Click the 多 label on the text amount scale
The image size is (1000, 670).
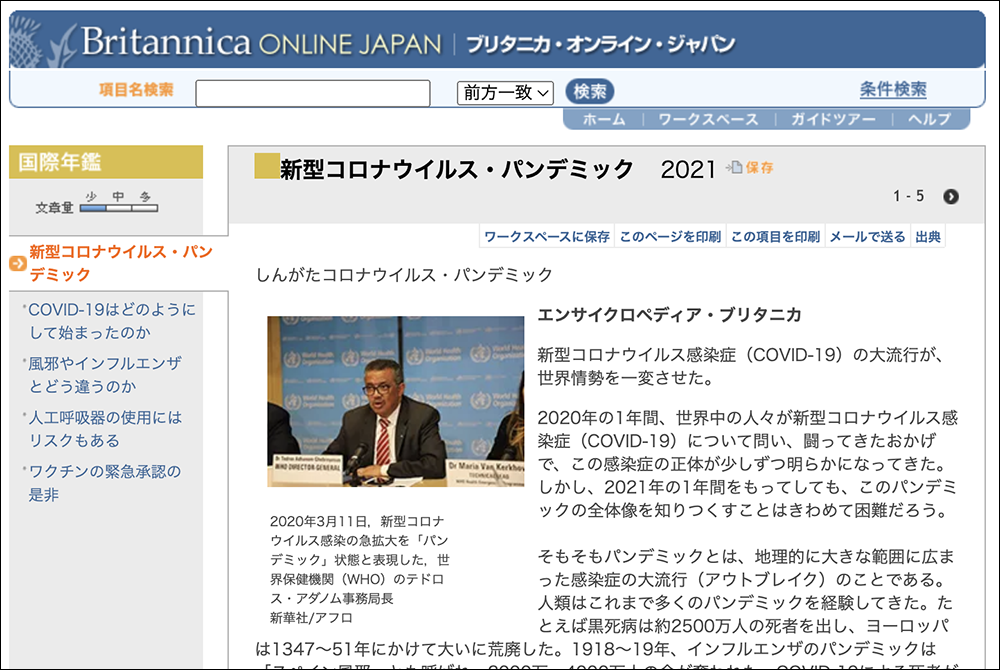click(x=145, y=196)
